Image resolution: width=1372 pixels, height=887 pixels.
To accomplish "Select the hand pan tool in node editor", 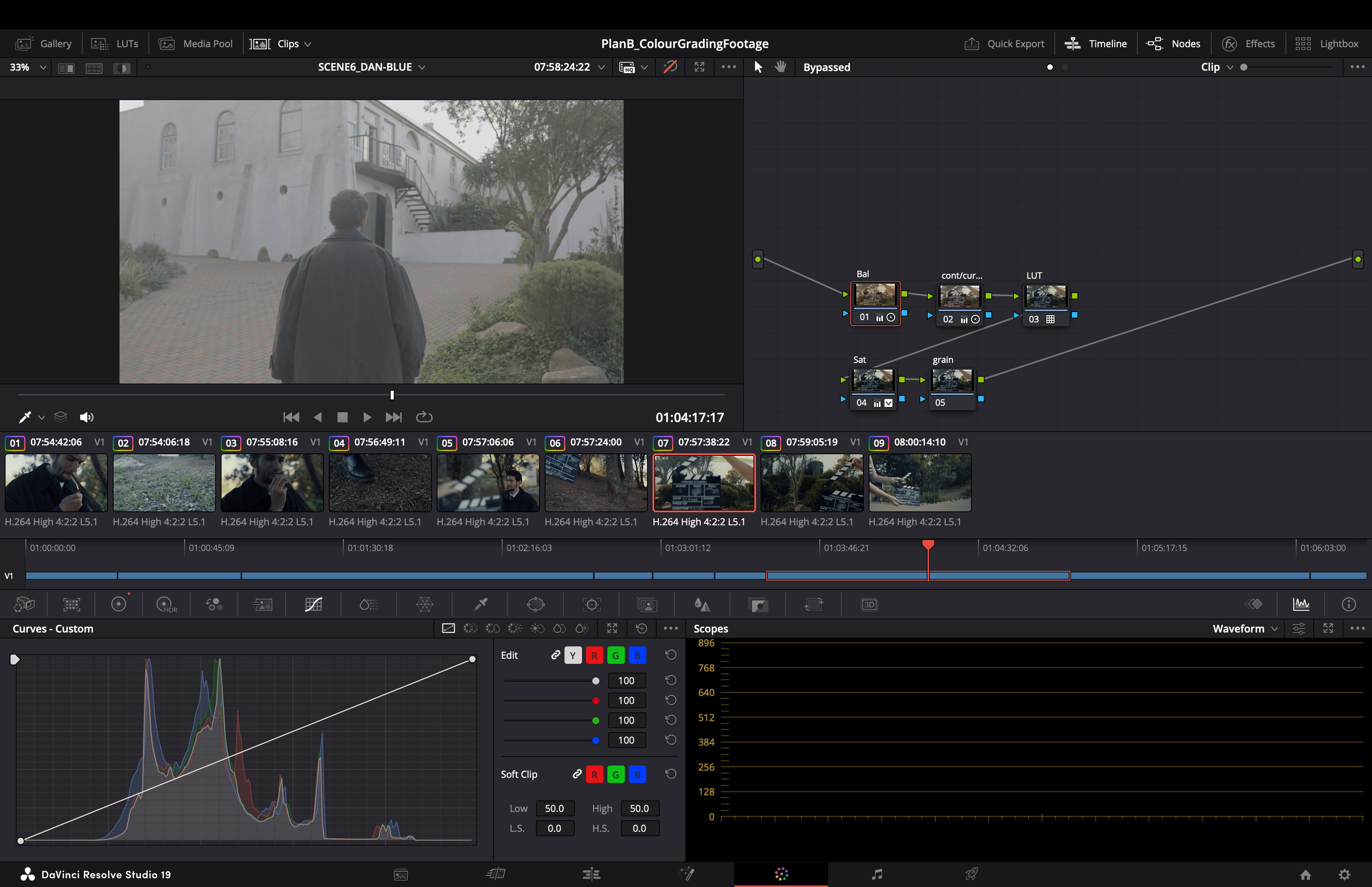I will click(x=781, y=67).
